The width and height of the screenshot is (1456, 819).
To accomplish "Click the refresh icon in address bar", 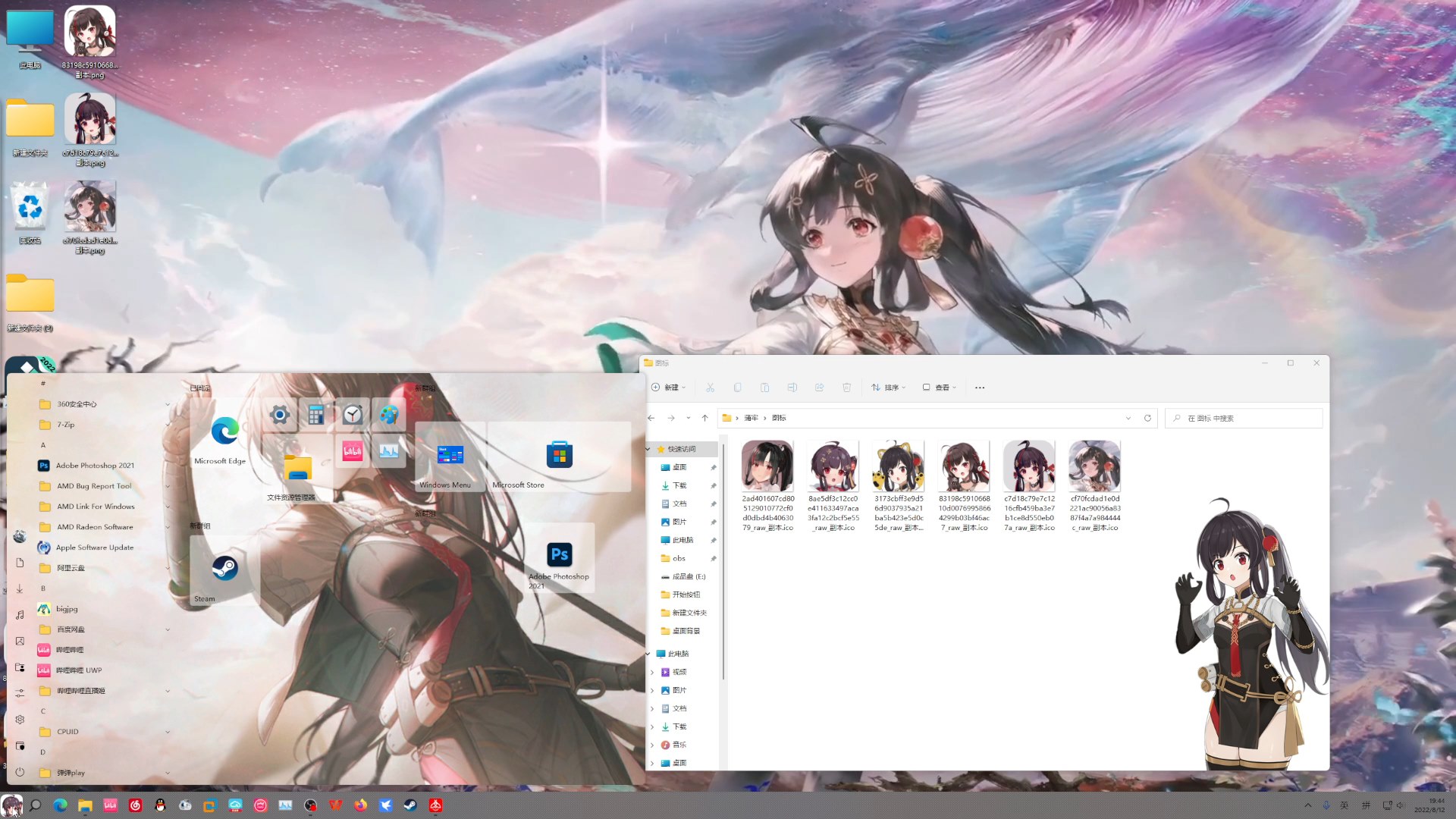I will (x=1147, y=418).
